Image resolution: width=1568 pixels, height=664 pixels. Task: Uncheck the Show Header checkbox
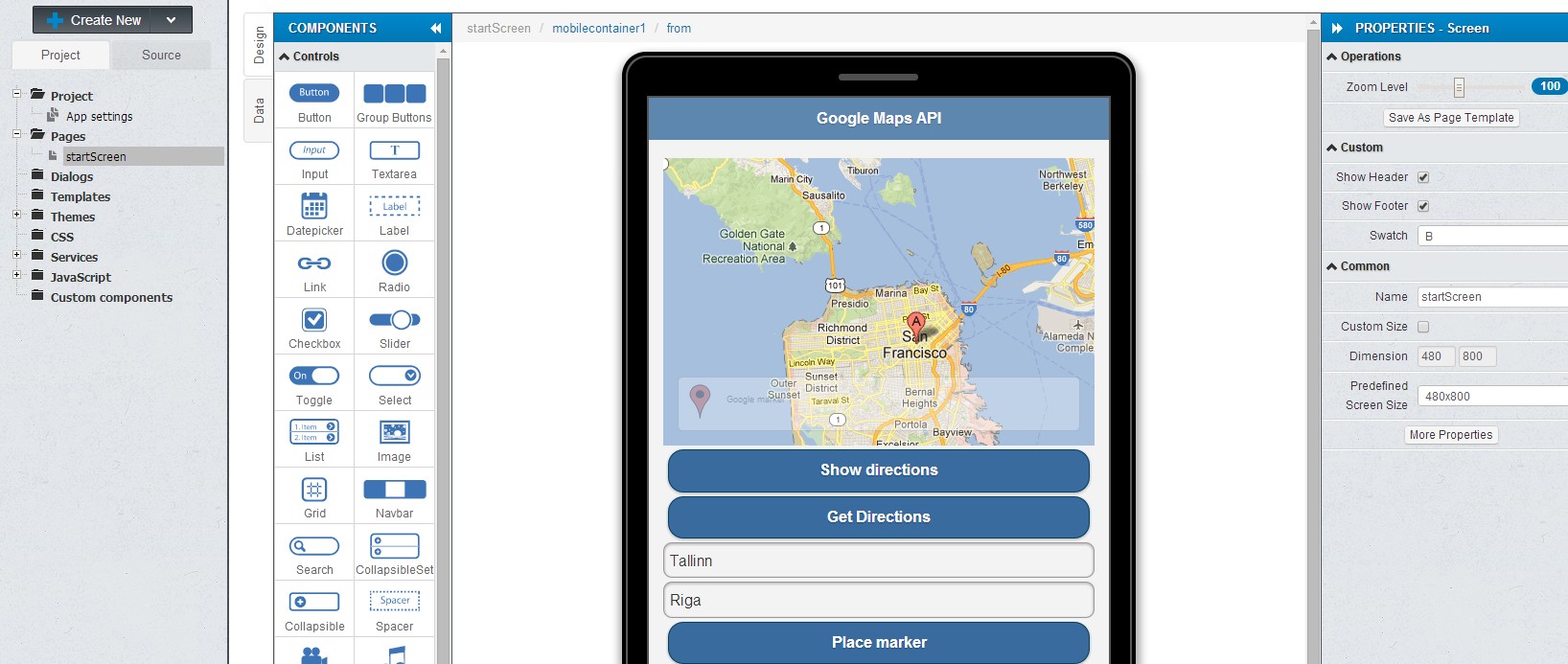(x=1423, y=177)
